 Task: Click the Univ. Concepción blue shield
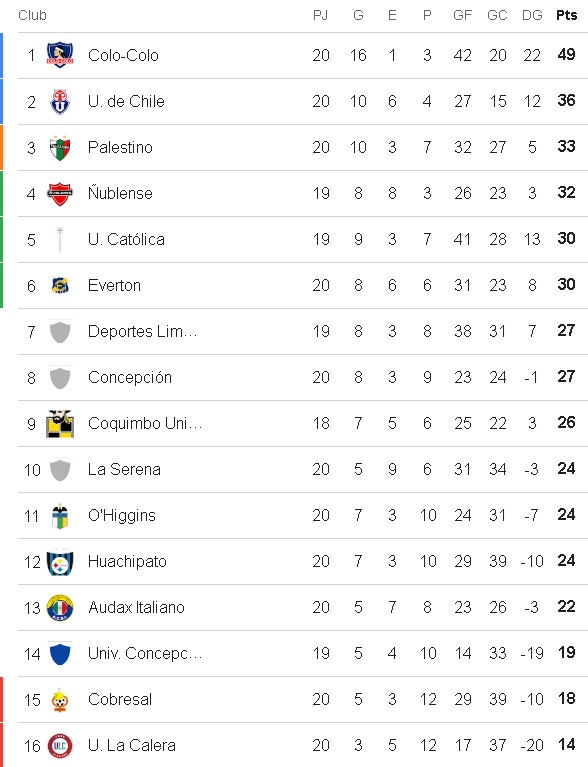60,654
